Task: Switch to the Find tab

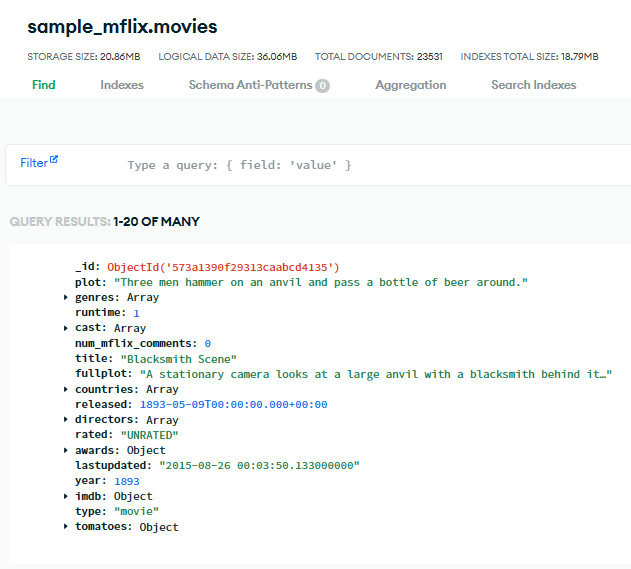Action: coord(44,85)
